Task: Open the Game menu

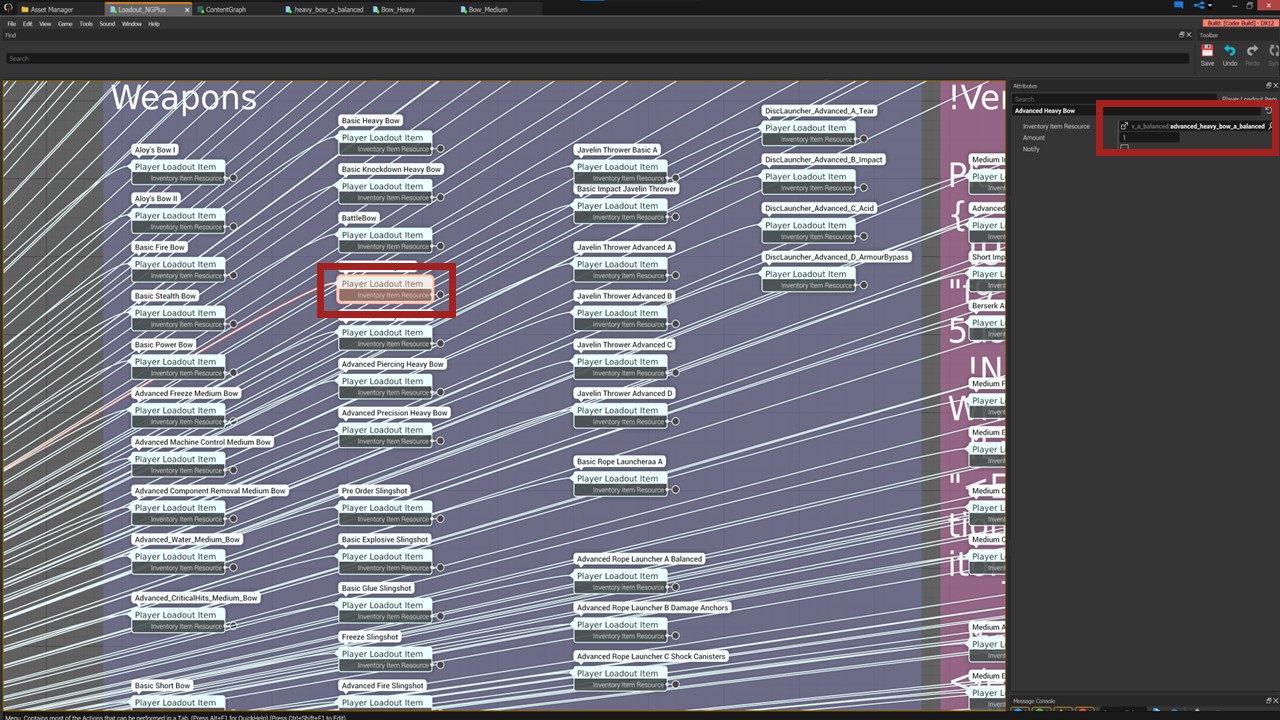Action: click(x=65, y=24)
